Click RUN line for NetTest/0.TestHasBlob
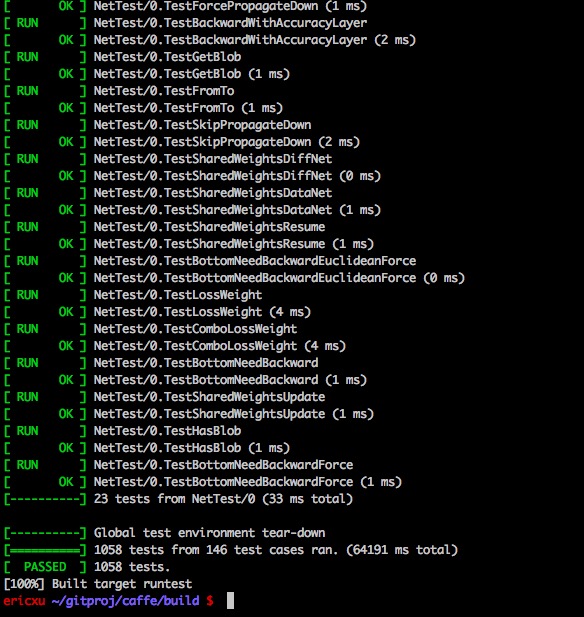 (122, 431)
